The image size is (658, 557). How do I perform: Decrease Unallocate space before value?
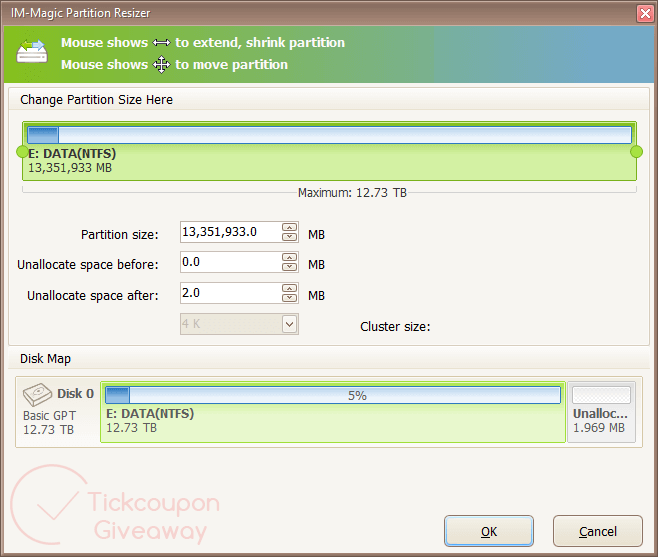[290, 267]
